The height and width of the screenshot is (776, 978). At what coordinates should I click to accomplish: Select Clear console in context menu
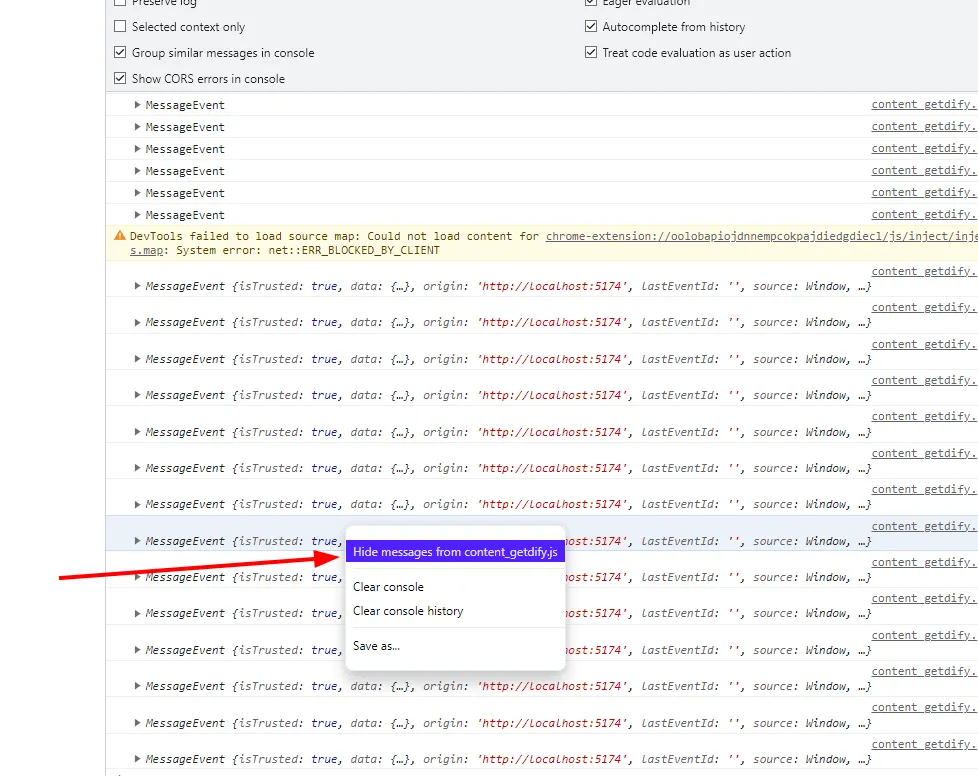[388, 587]
